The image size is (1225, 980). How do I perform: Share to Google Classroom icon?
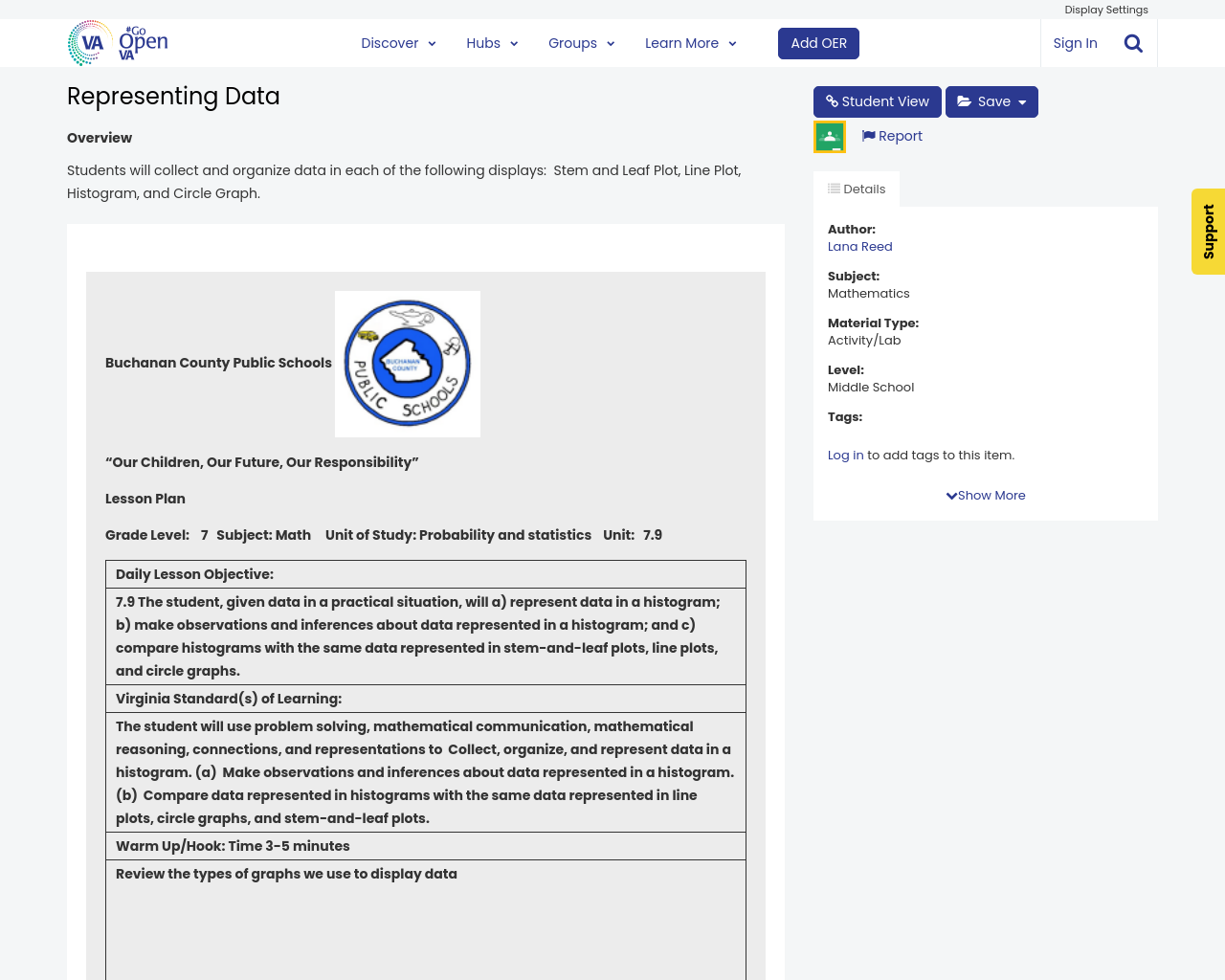click(830, 137)
